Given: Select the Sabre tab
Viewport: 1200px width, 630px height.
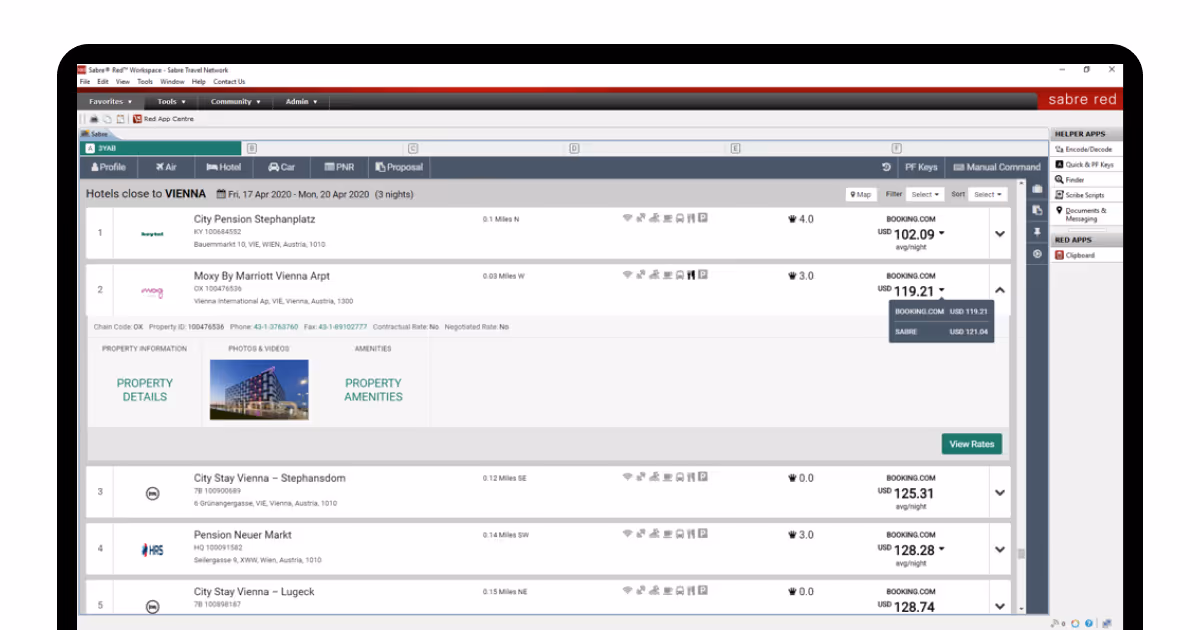Looking at the screenshot, I should pos(98,133).
